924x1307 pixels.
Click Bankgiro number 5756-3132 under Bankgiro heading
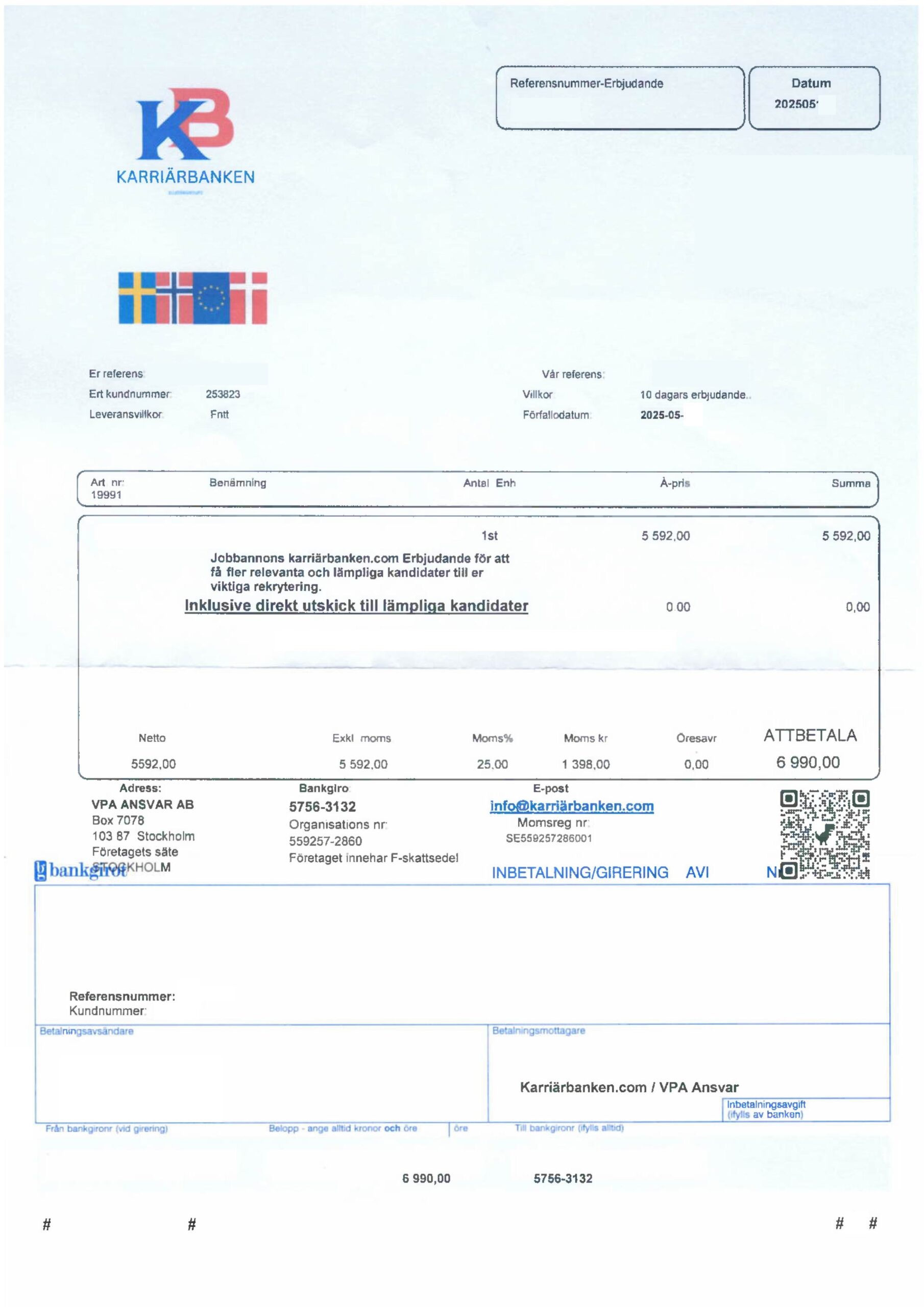(x=322, y=807)
